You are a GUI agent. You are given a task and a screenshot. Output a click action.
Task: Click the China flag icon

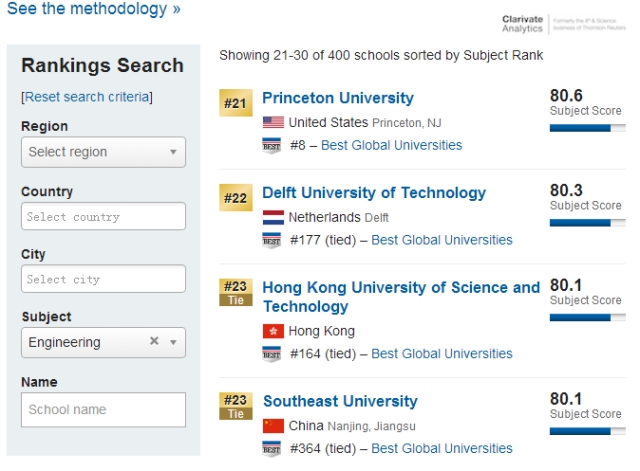[x=273, y=426]
